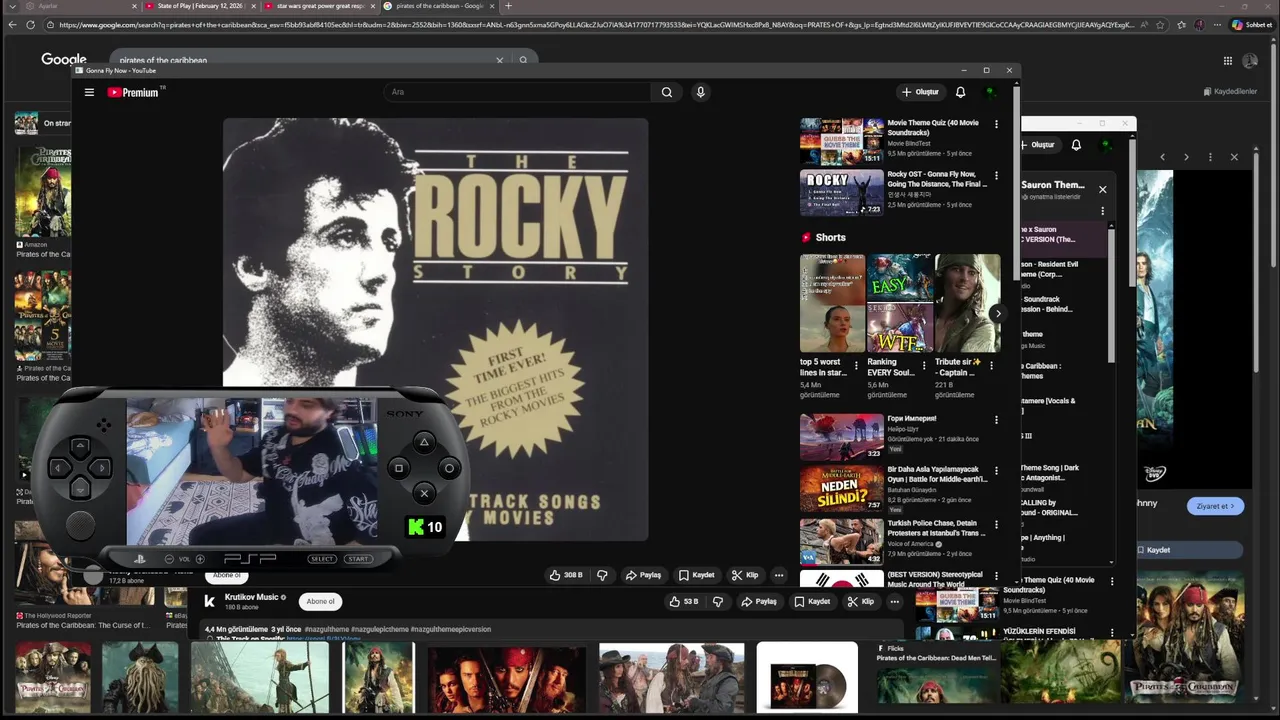Open options for Bir Daha Asla Yapılamayacak video
Screen dimensions: 1280x720
coord(996,471)
